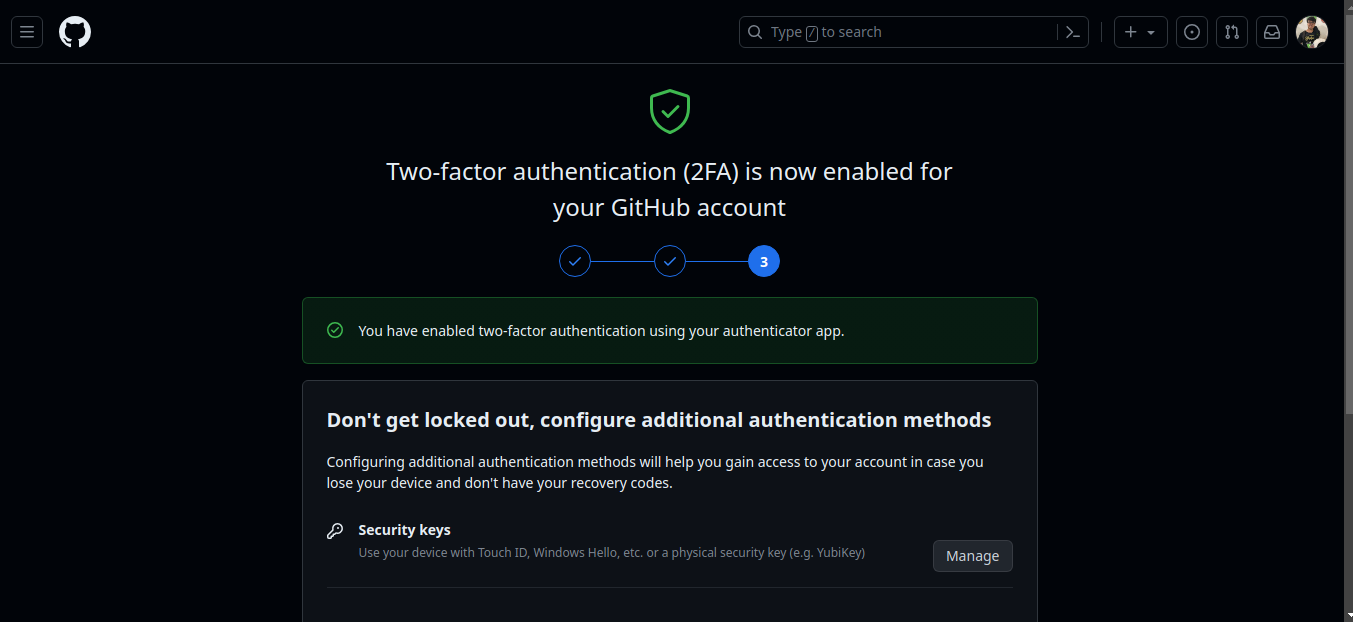Expand the plus create-new dropdown
Viewport: 1353px width, 622px height.
point(1140,32)
